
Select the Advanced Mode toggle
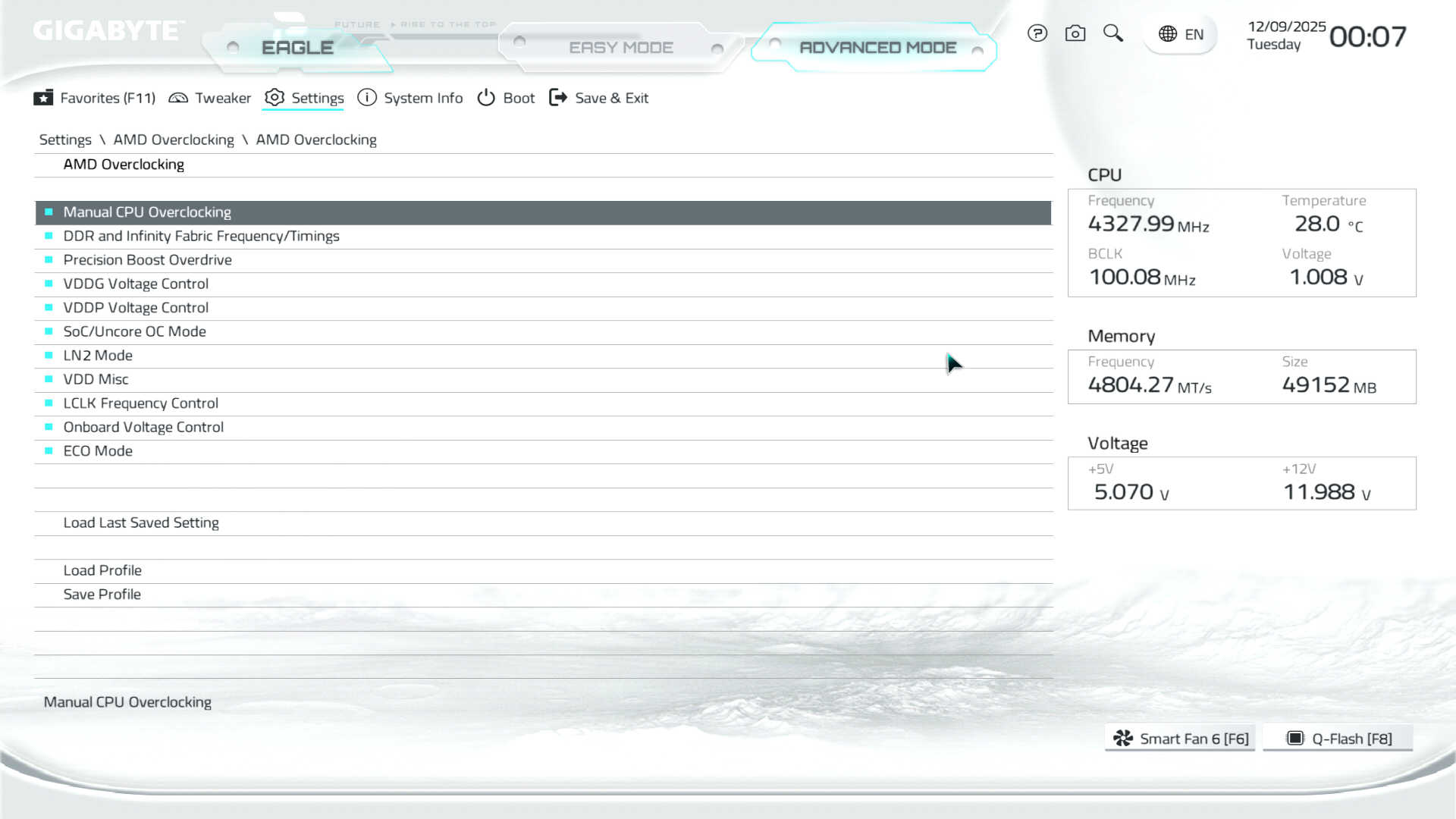[x=877, y=48]
